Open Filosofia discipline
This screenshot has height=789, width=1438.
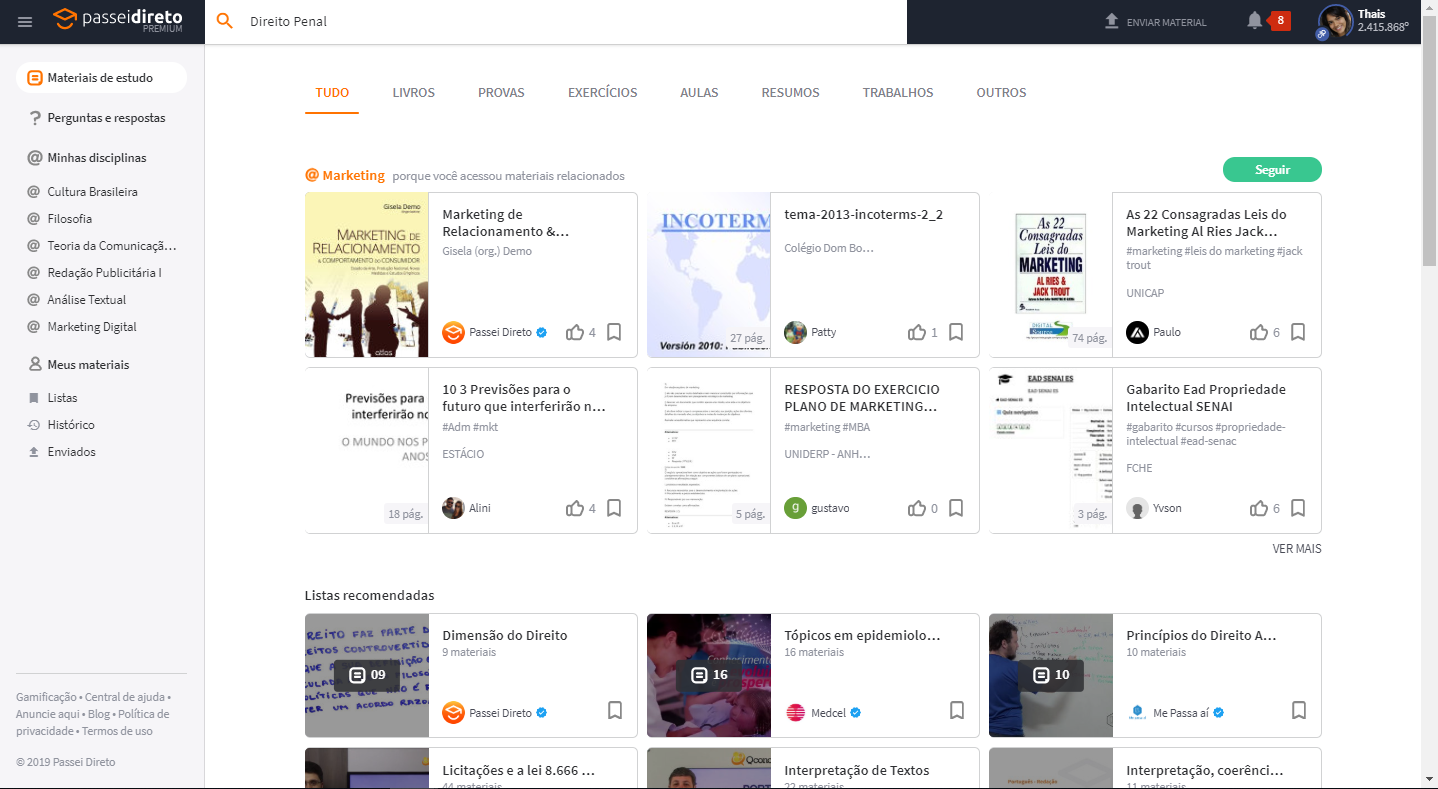(x=70, y=219)
